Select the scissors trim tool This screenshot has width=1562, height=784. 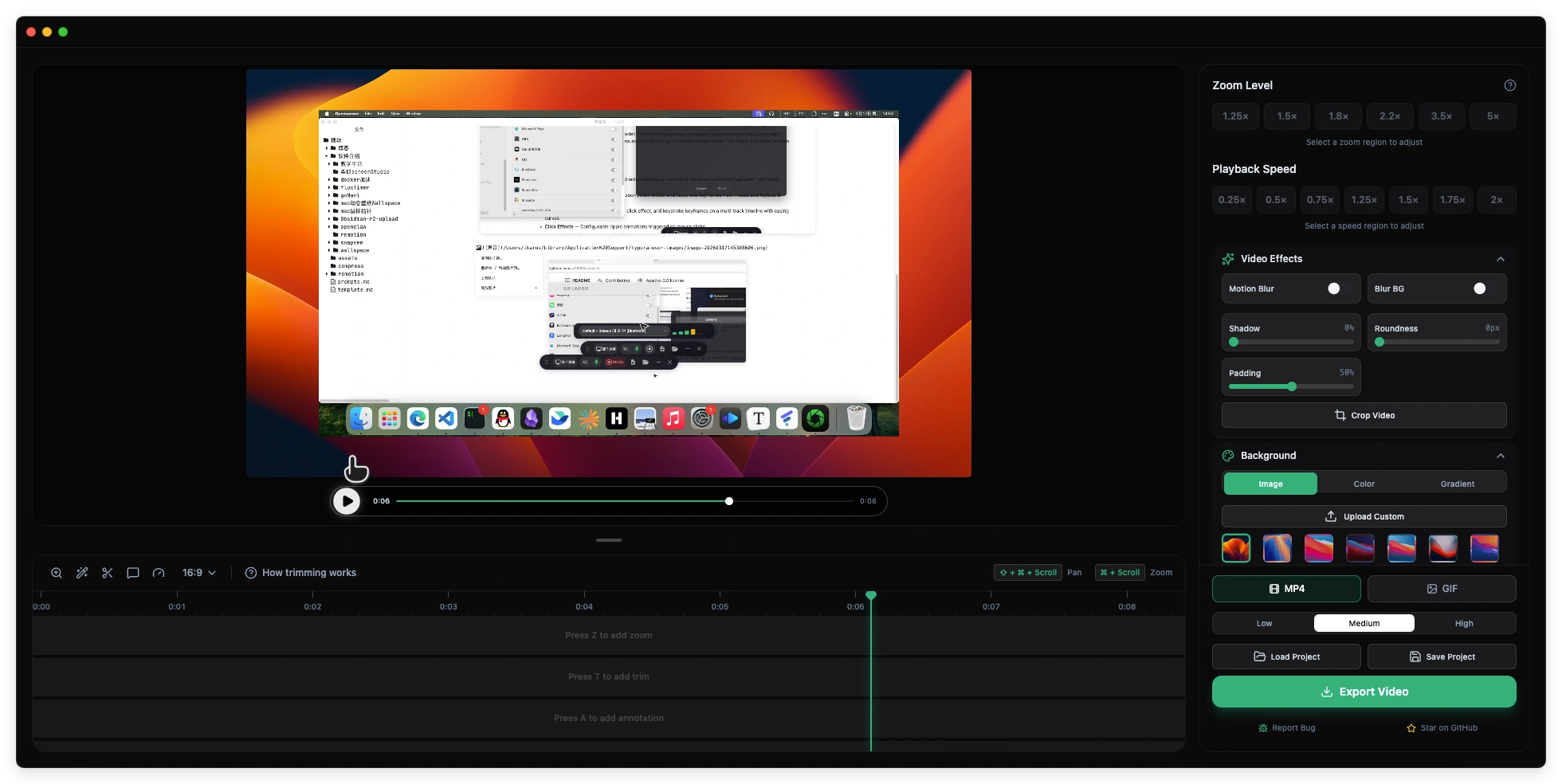tap(108, 573)
